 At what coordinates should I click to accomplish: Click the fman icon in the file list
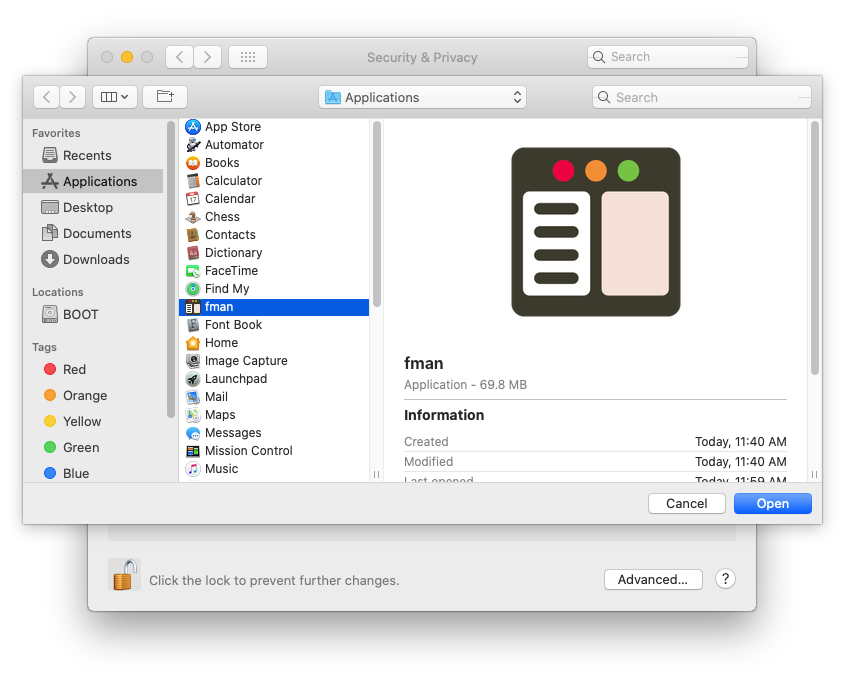193,307
